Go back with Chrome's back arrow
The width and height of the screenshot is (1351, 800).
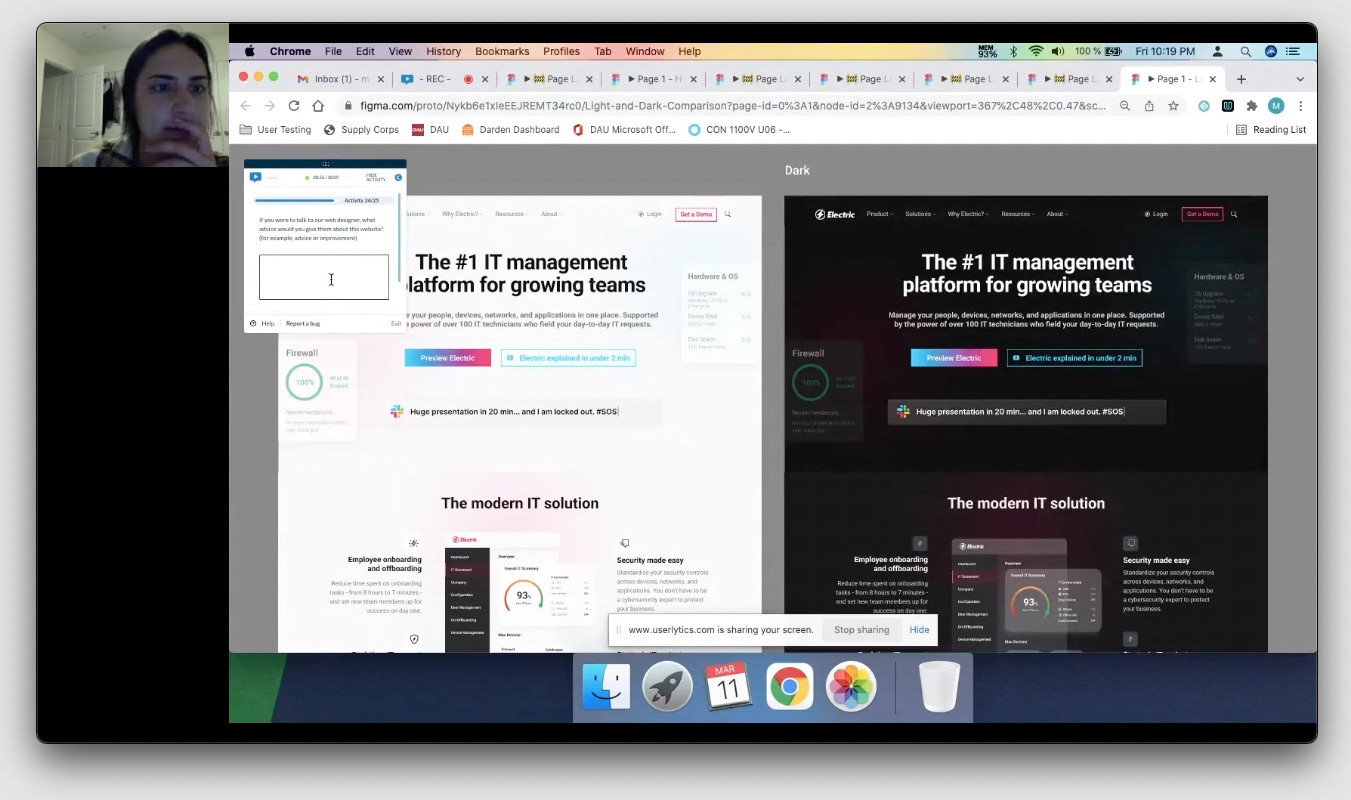pos(245,106)
